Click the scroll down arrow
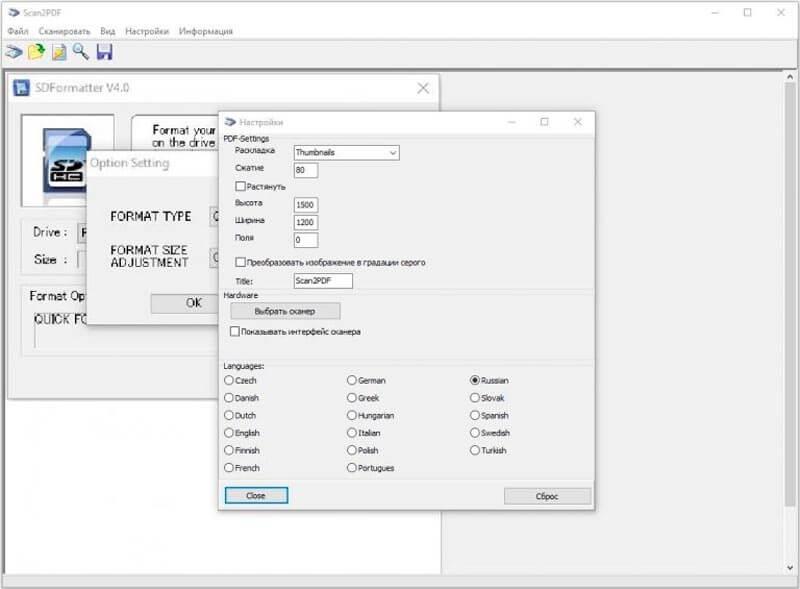 click(x=790, y=568)
